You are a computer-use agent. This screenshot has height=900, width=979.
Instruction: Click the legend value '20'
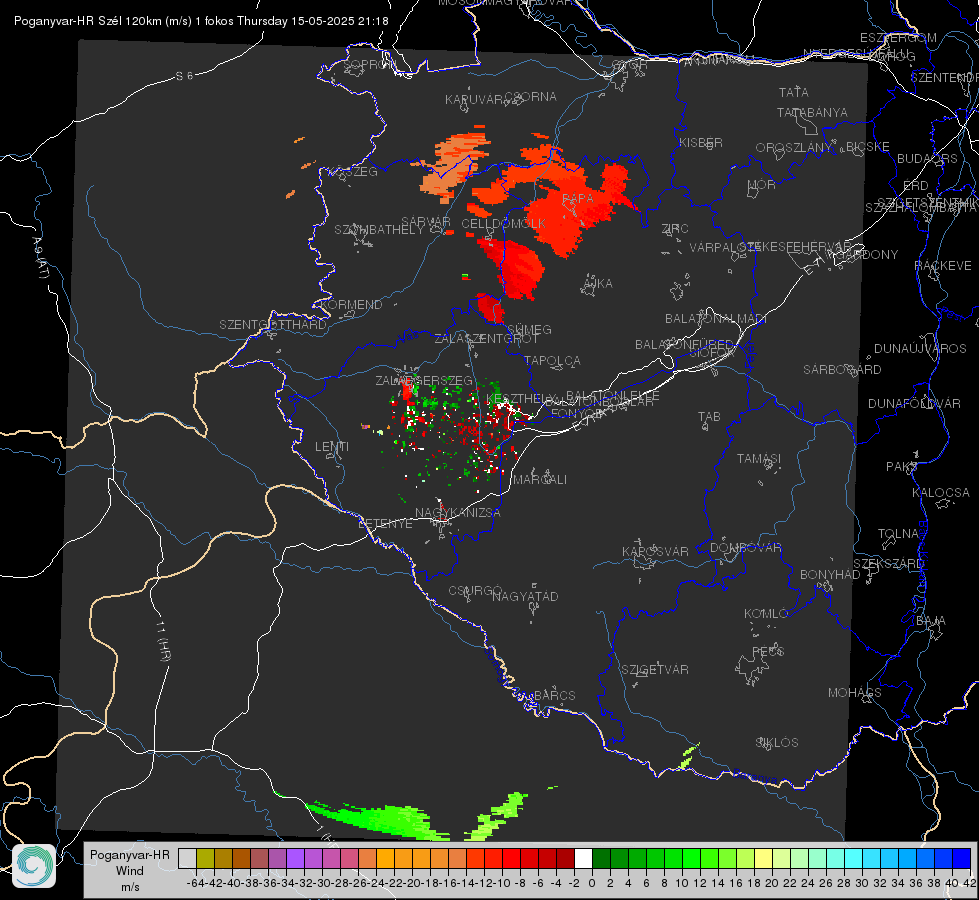click(772, 883)
